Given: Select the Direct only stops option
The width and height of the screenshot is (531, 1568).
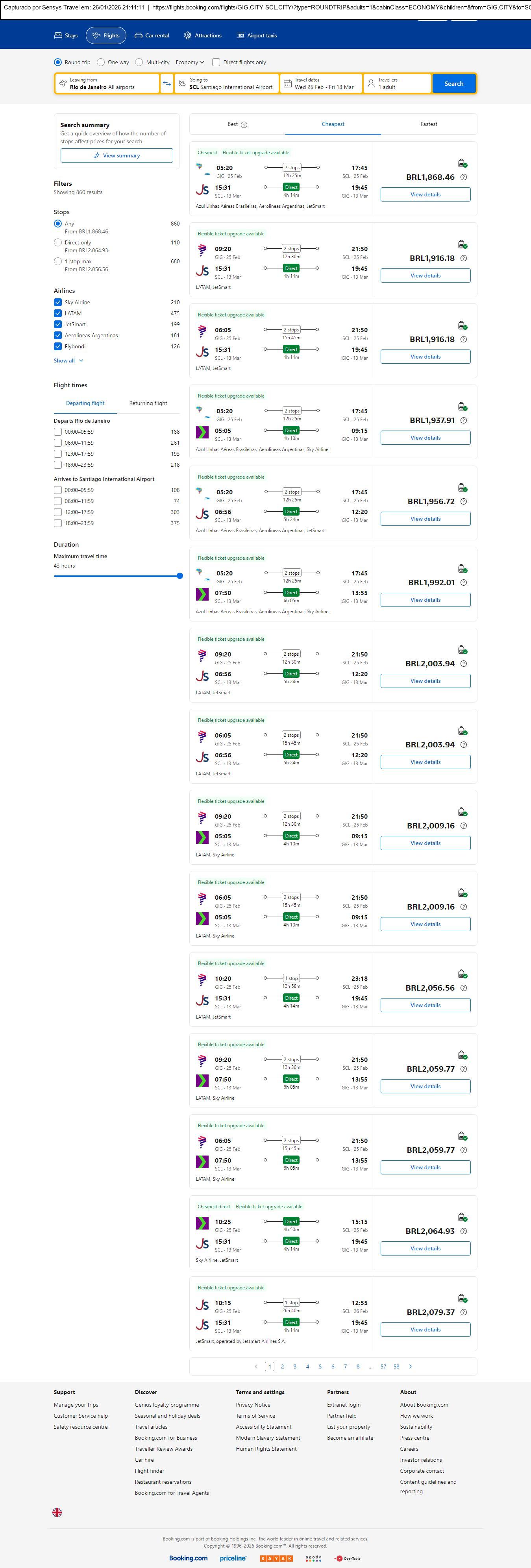Looking at the screenshot, I should (58, 243).
